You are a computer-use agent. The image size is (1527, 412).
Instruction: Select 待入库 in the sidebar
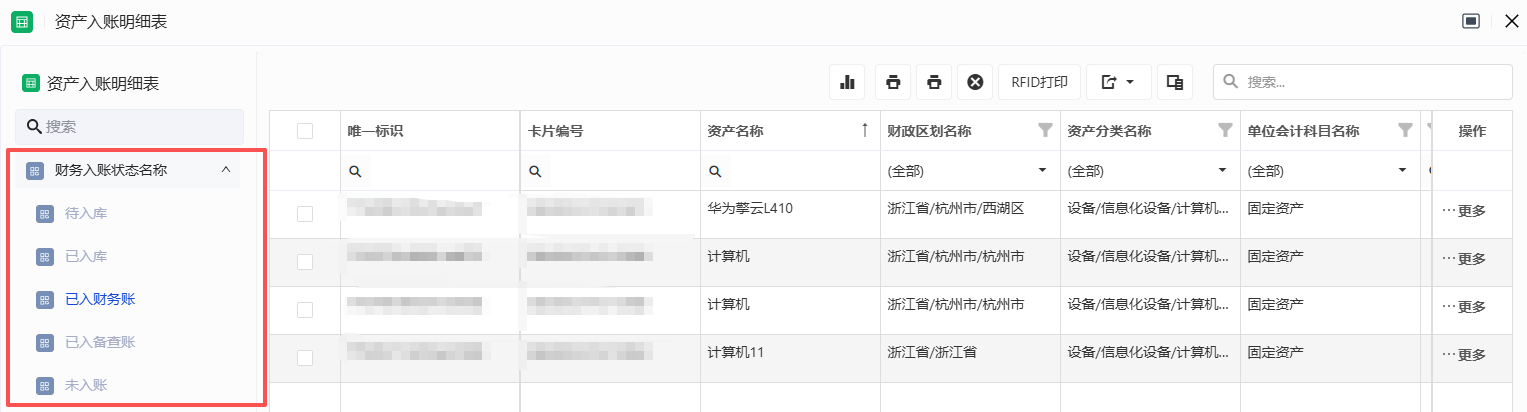pyautogui.click(x=86, y=213)
